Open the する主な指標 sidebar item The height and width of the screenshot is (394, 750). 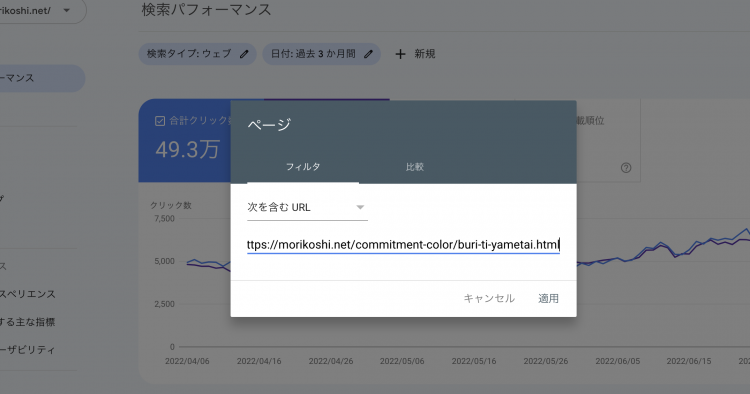pyautogui.click(x=28, y=322)
